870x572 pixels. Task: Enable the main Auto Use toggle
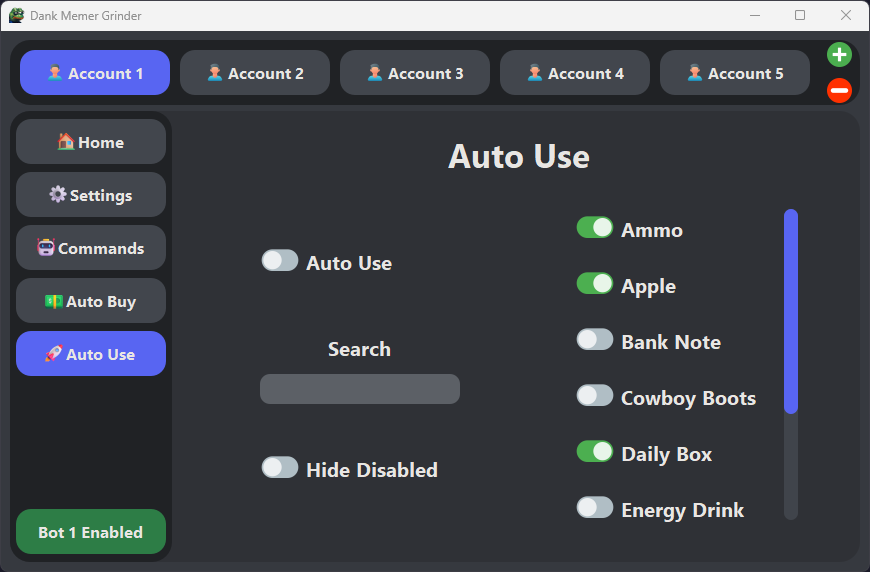tap(280, 260)
